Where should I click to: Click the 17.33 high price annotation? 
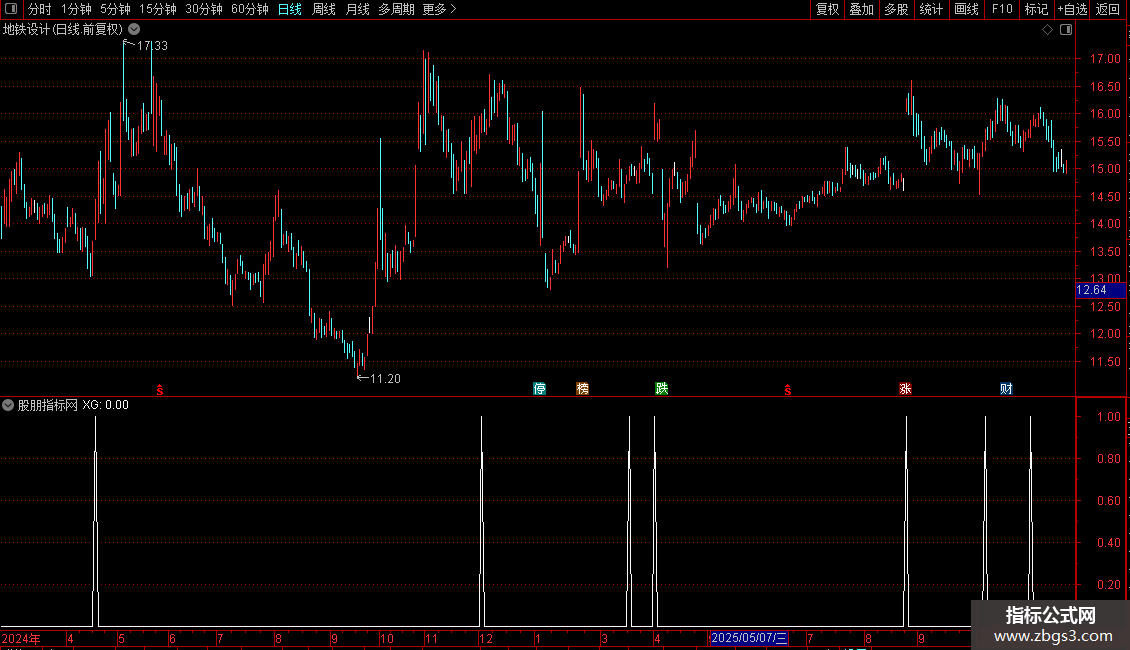[152, 45]
